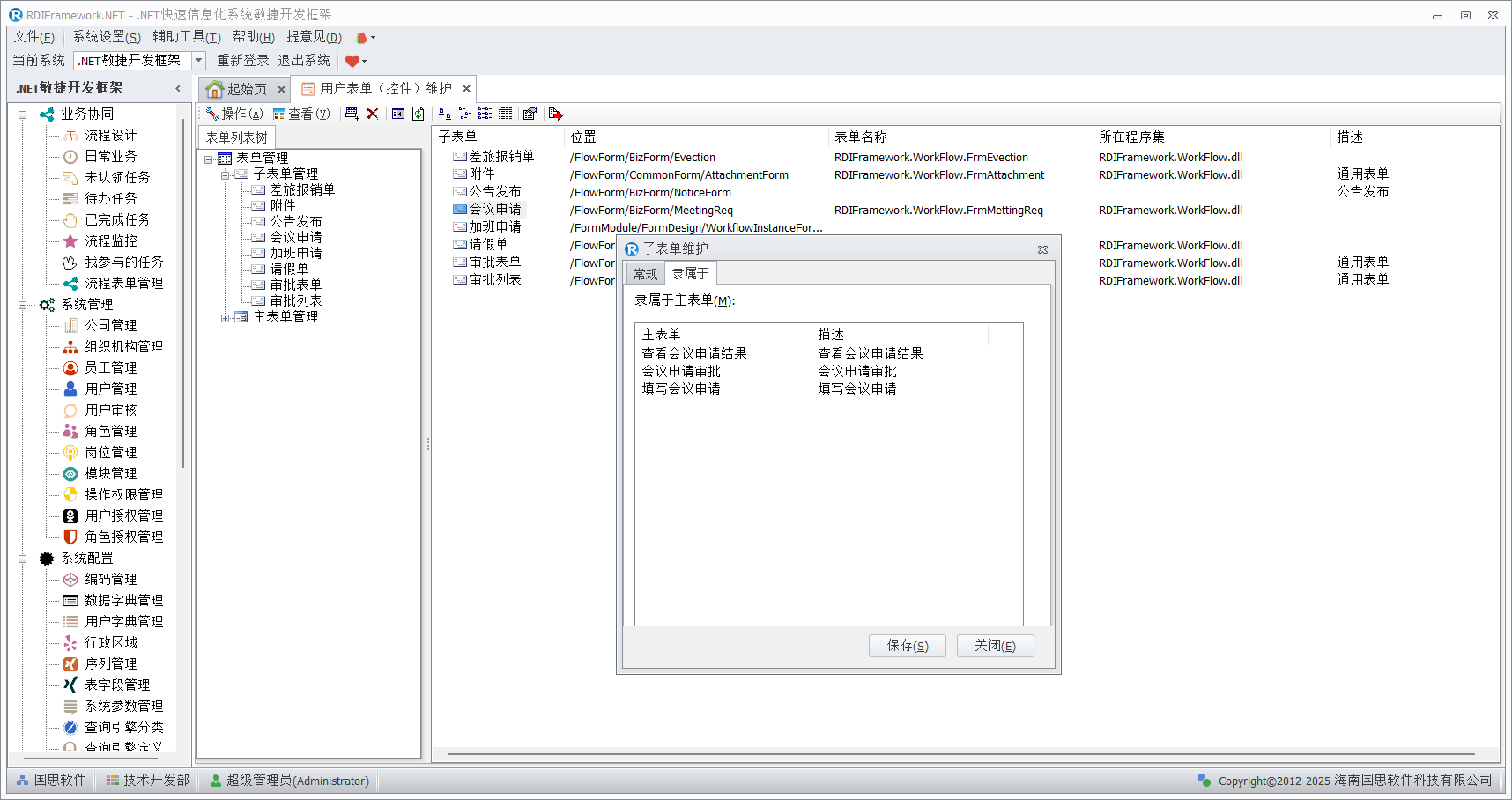This screenshot has width=1512, height=800.
Task: Click the red arrow exit icon
Action: click(x=555, y=114)
